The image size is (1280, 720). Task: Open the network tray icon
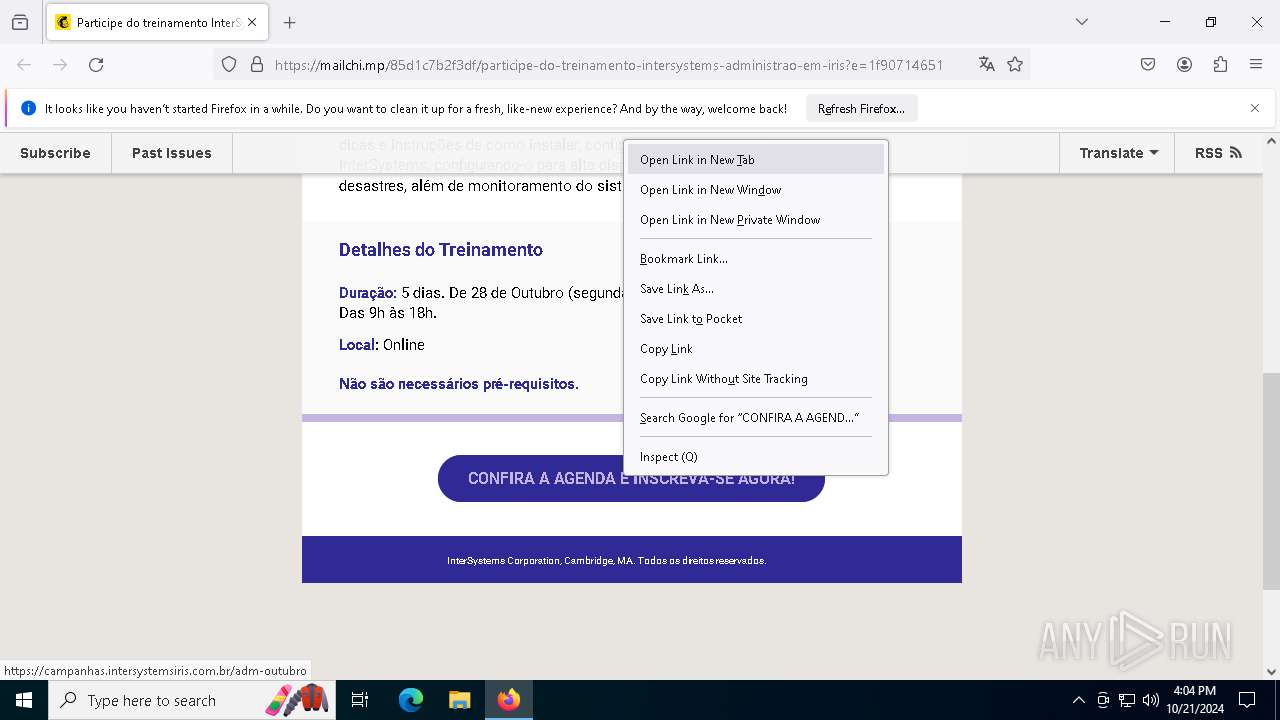click(x=1127, y=700)
